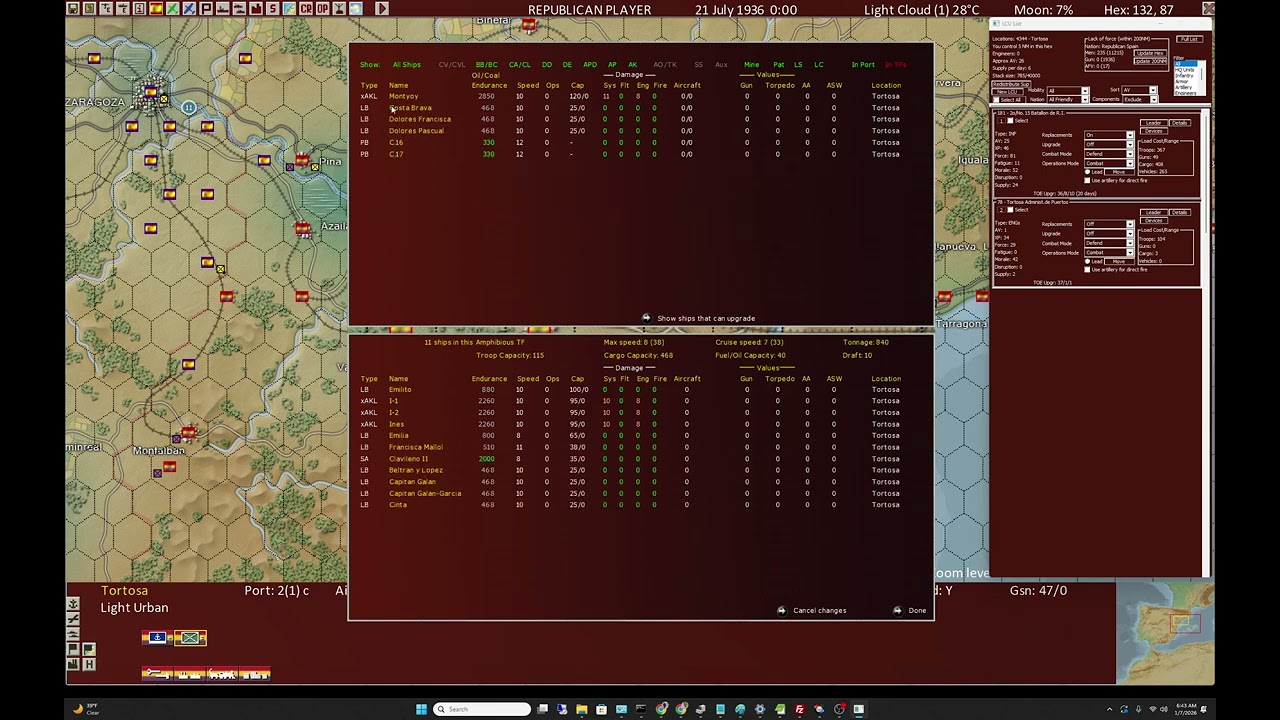Click the Spanish flag toolbar icon

tap(156, 8)
